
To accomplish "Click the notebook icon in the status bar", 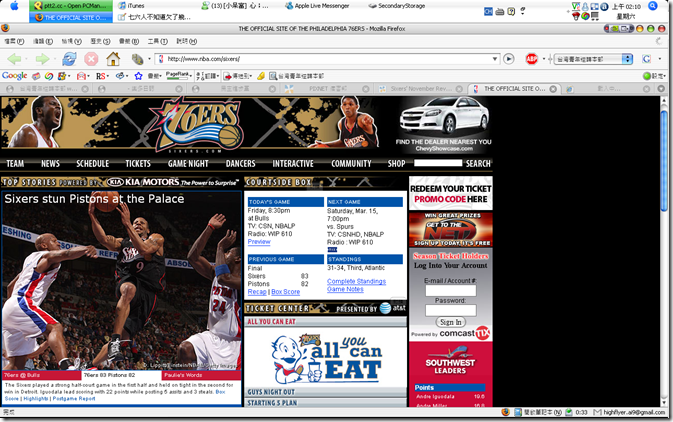I will (518, 412).
